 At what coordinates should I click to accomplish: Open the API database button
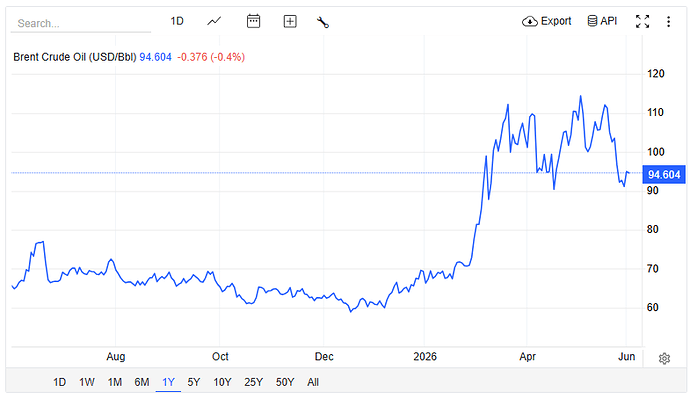pyautogui.click(x=602, y=21)
